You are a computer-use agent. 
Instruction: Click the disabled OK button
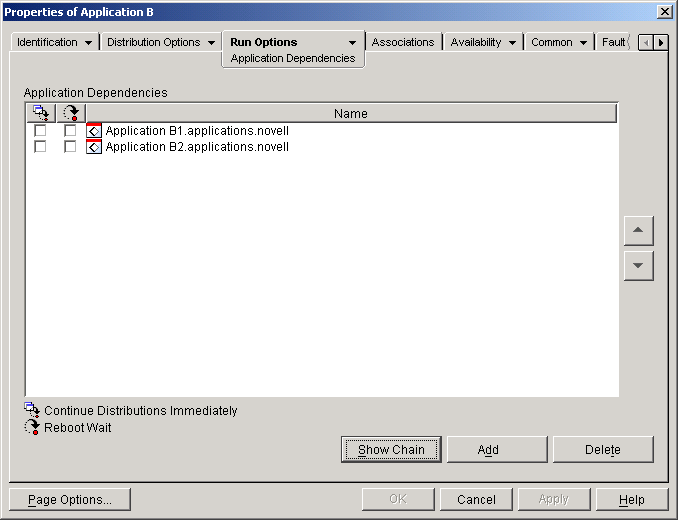pyautogui.click(x=398, y=500)
